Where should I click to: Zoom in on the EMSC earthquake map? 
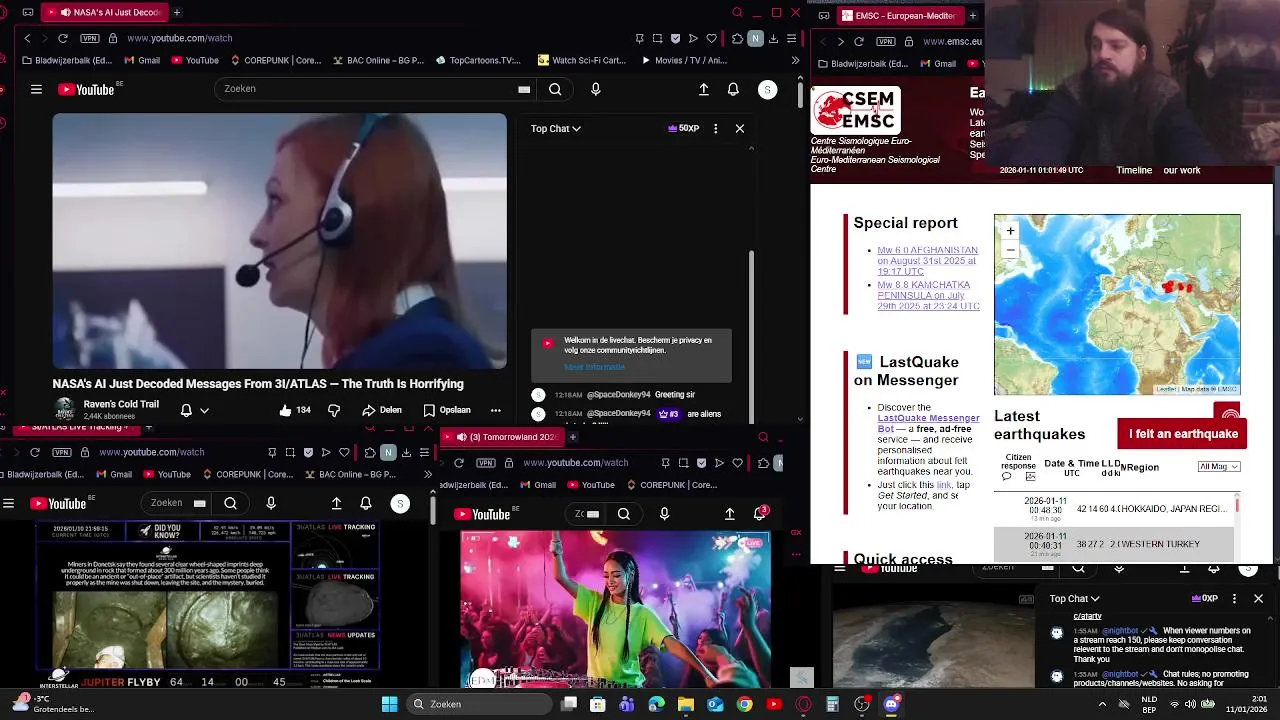(1010, 231)
